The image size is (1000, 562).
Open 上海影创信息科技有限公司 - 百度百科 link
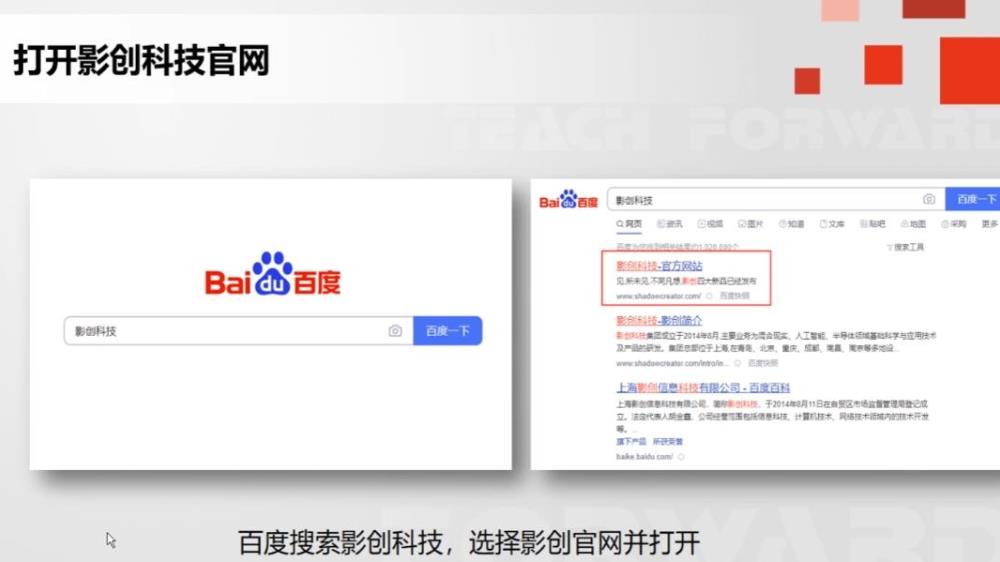click(x=703, y=387)
